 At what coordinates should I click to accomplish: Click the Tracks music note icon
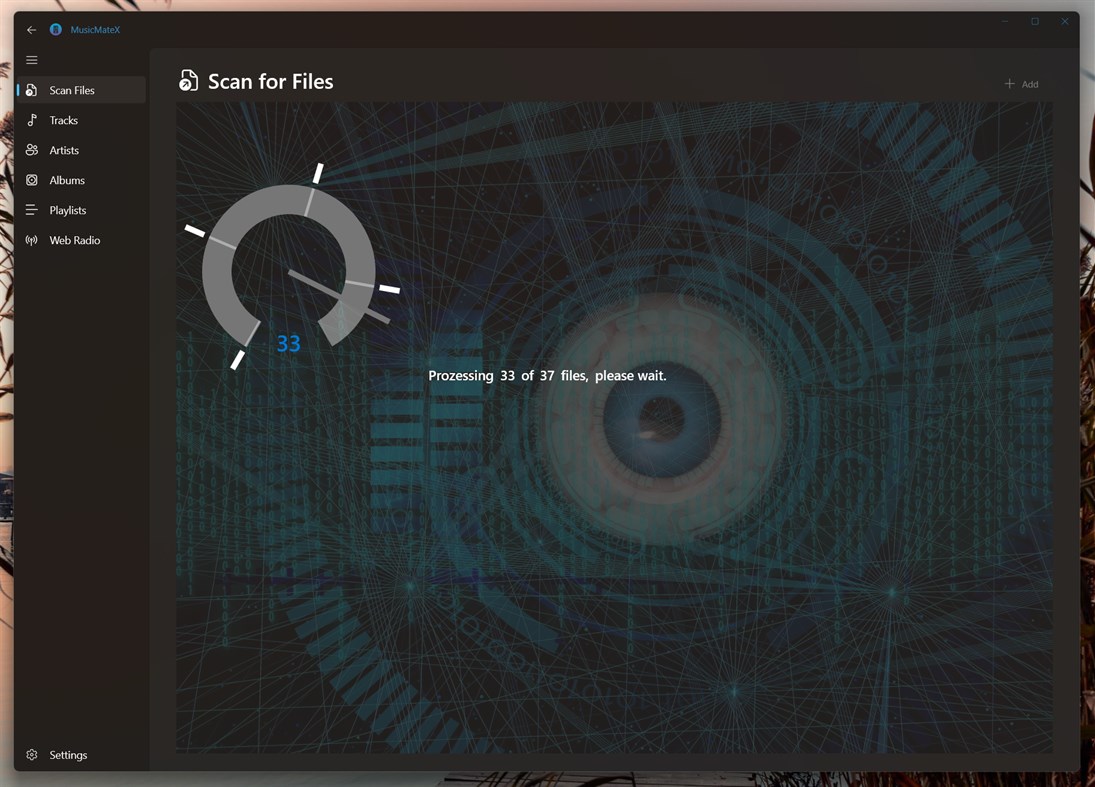32,120
